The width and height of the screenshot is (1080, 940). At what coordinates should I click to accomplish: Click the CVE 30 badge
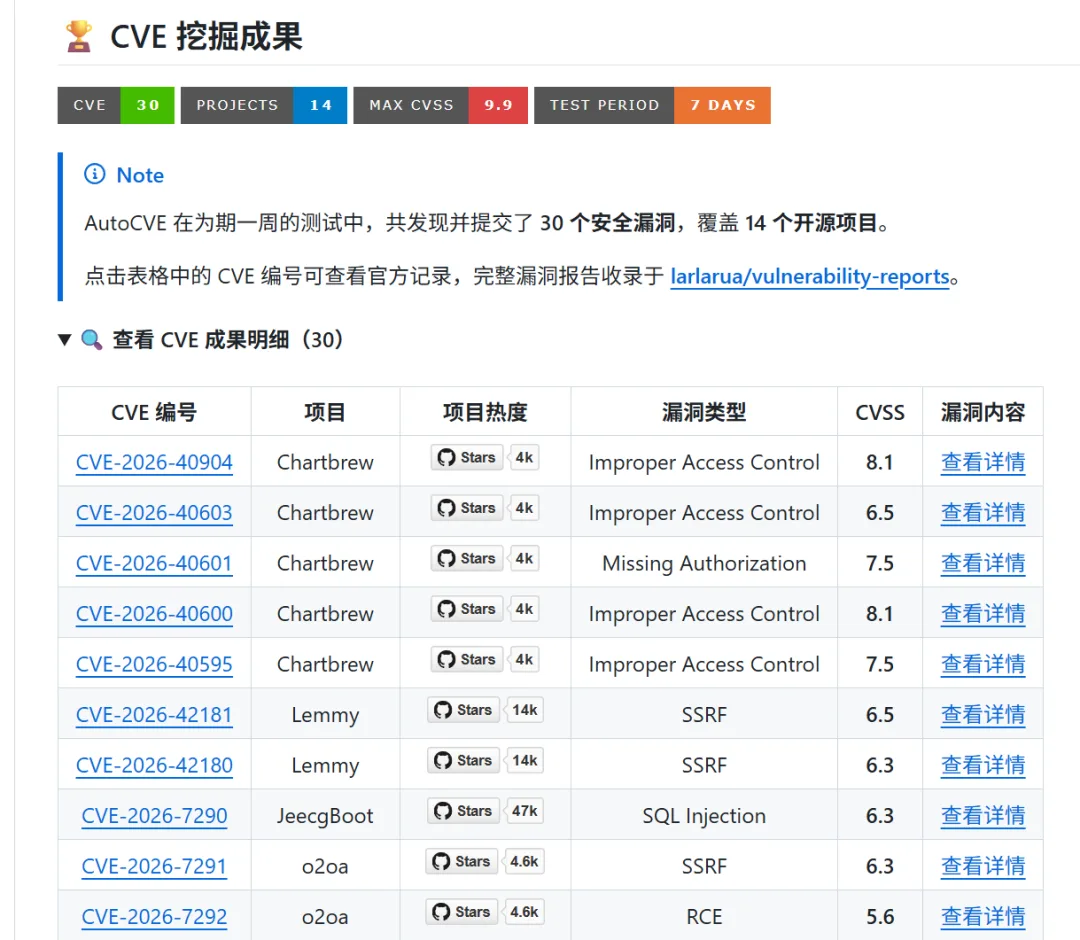(x=116, y=105)
